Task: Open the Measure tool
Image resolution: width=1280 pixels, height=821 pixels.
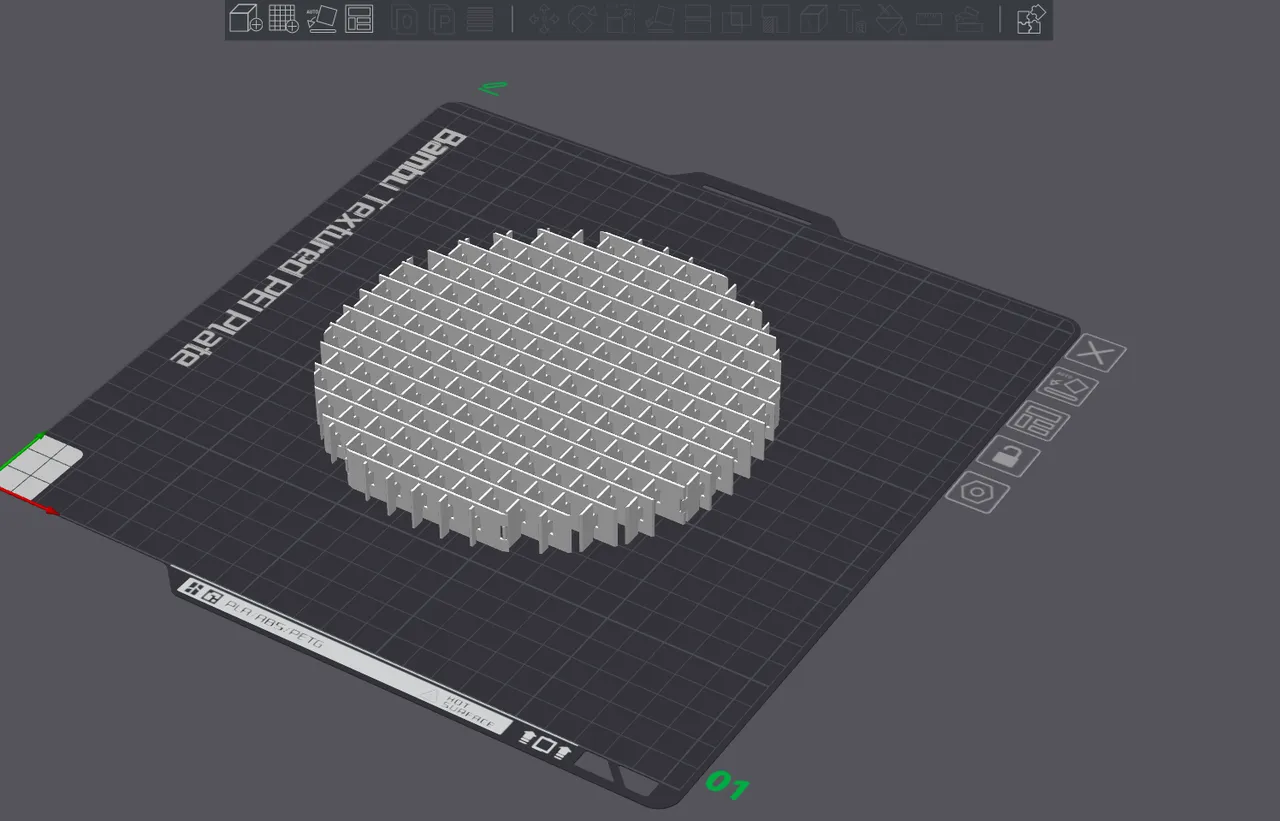Action: coord(927,20)
